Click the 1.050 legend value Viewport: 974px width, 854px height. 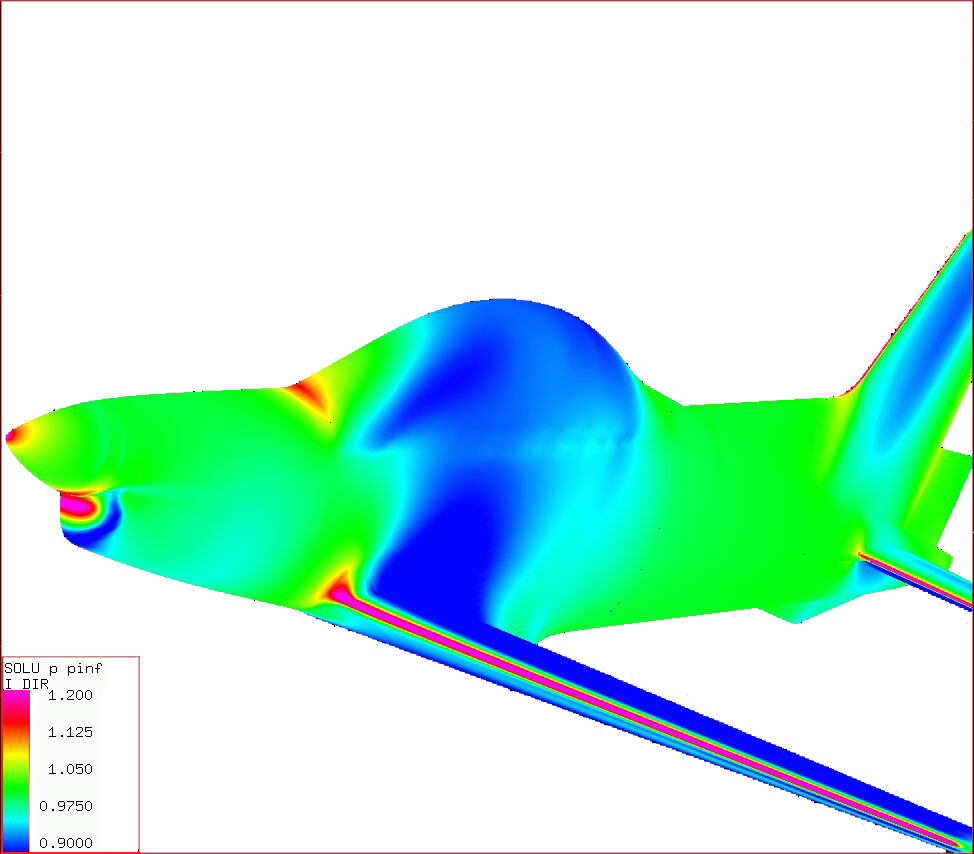[x=70, y=769]
